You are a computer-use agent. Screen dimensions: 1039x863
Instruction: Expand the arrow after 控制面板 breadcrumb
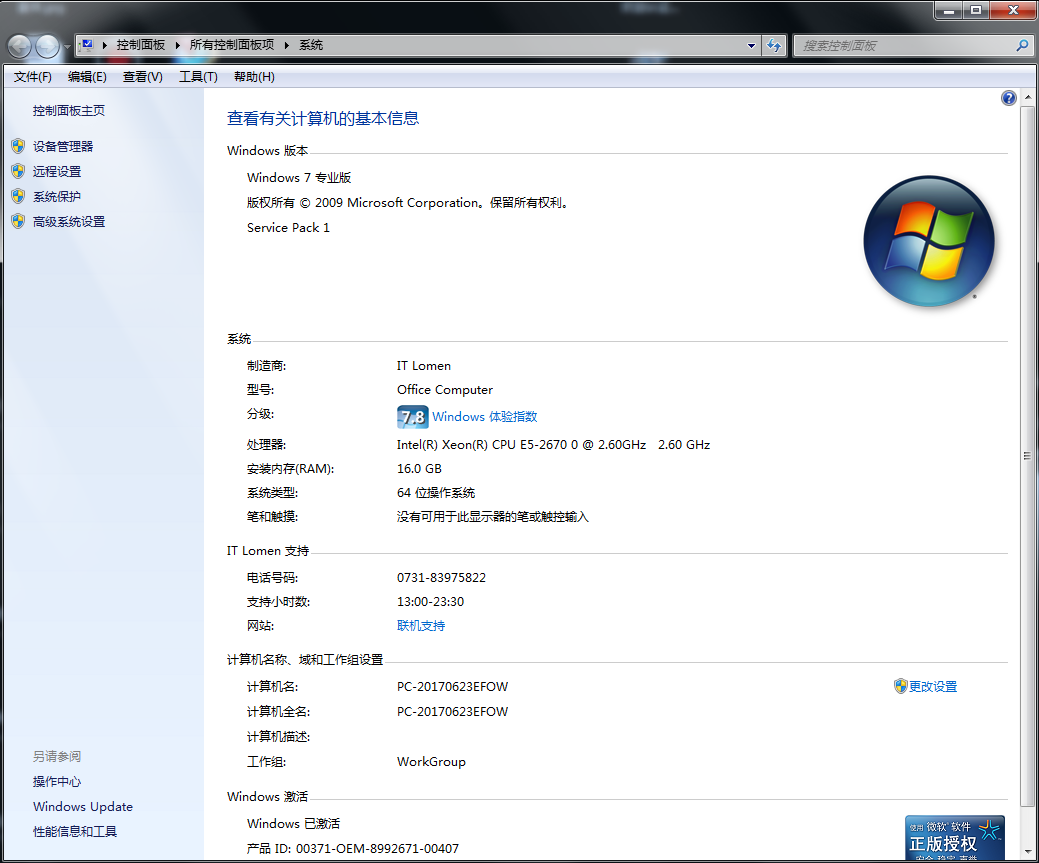coord(178,45)
